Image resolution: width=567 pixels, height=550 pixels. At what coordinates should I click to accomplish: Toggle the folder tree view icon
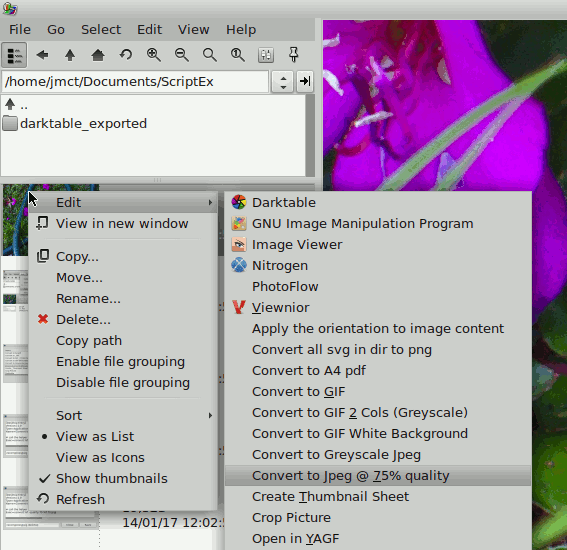click(14, 55)
